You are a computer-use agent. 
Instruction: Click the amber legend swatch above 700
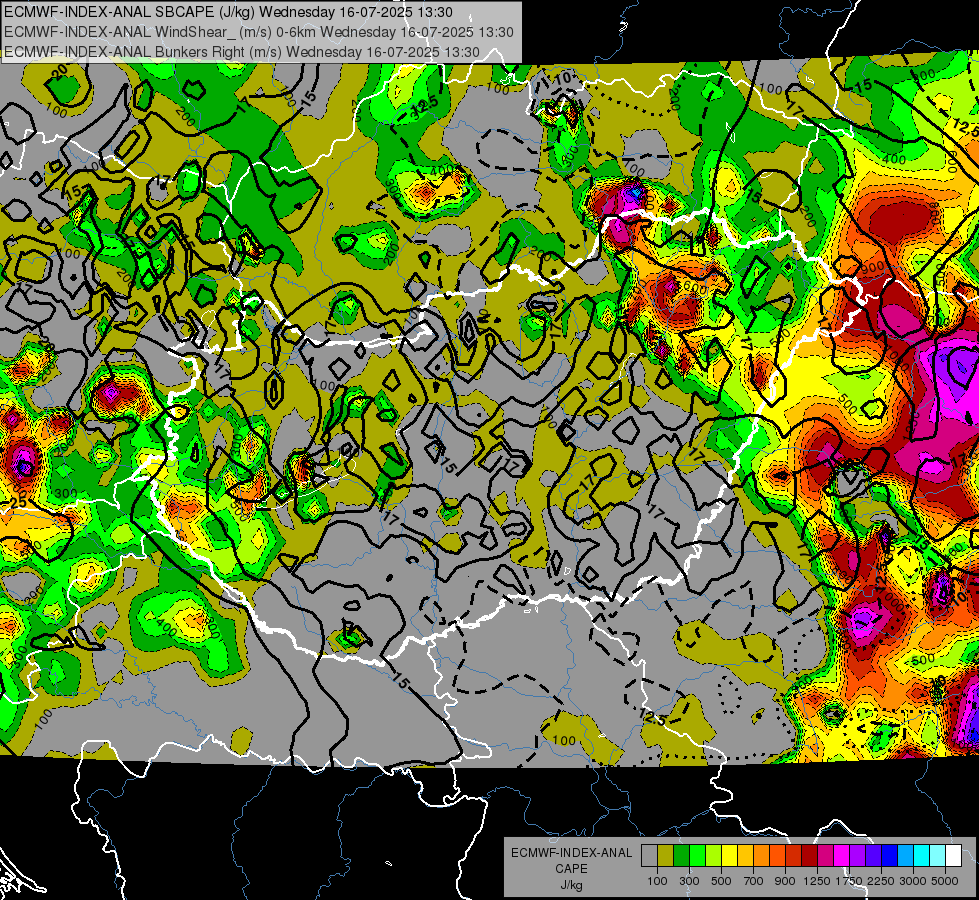click(x=745, y=856)
